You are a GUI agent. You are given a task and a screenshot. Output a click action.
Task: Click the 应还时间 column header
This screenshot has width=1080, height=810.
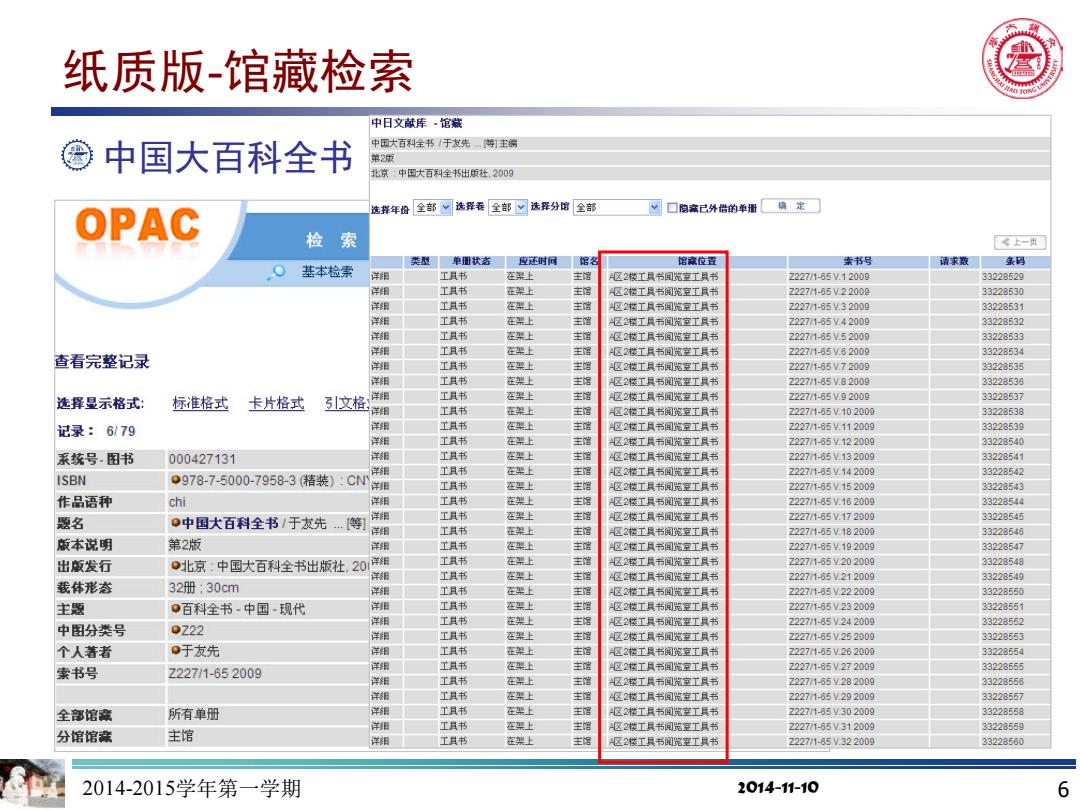538,261
